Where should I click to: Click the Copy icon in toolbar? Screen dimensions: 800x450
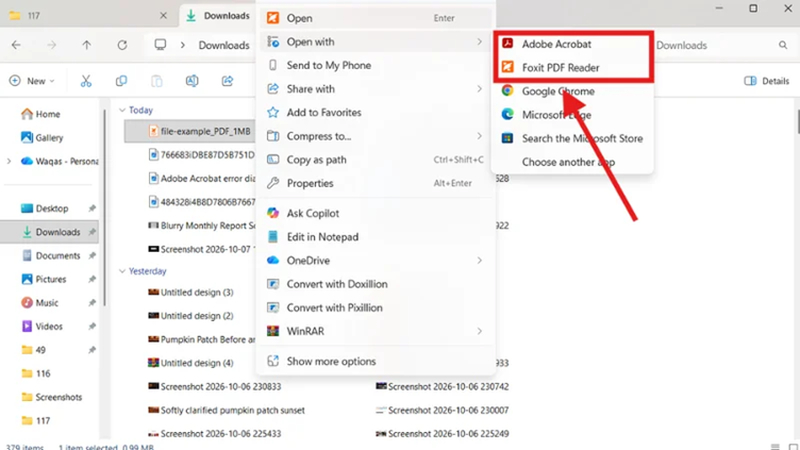pos(121,81)
